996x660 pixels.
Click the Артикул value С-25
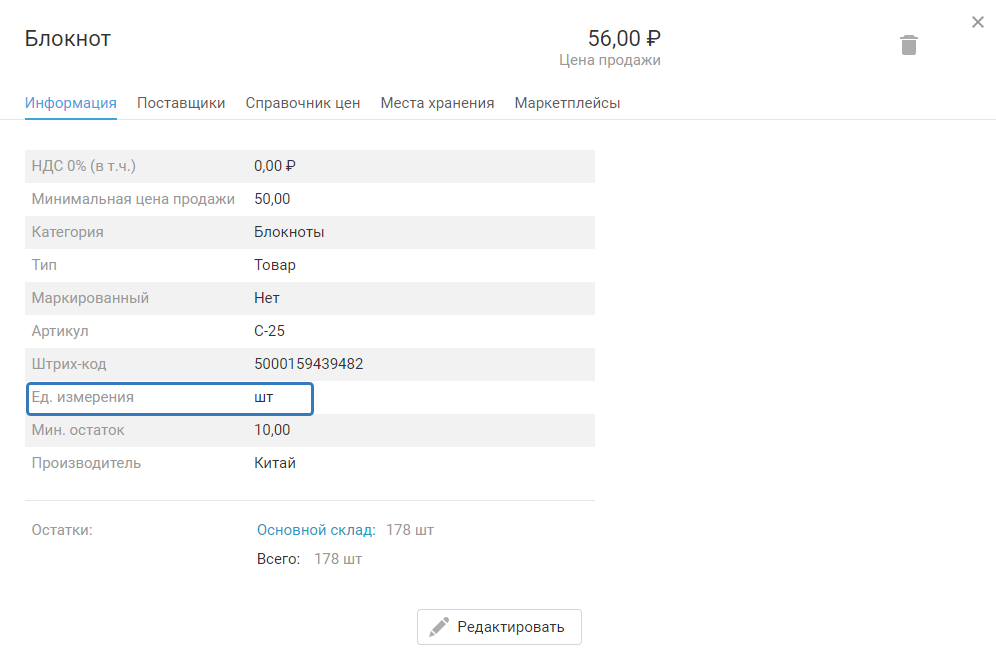pos(270,331)
